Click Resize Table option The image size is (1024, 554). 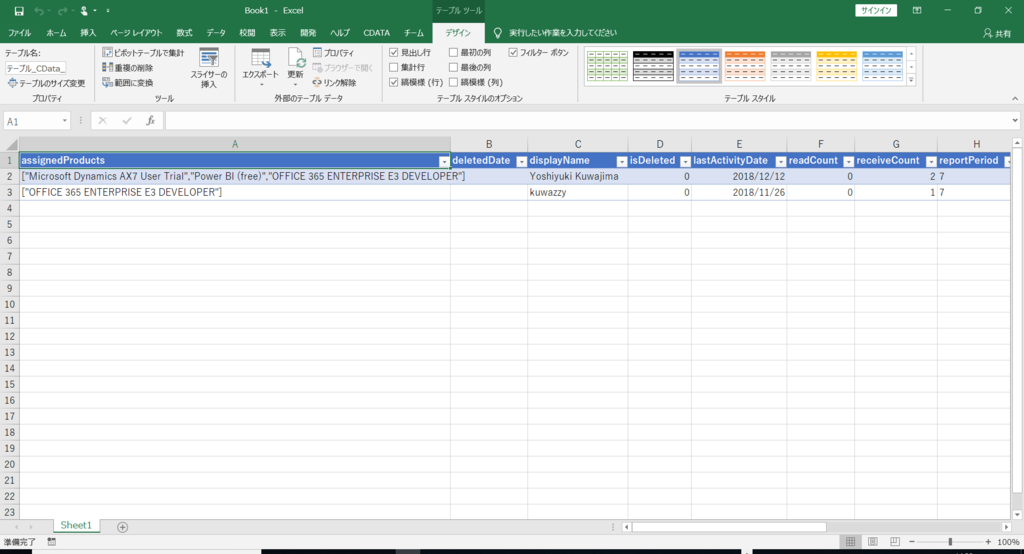[46, 83]
